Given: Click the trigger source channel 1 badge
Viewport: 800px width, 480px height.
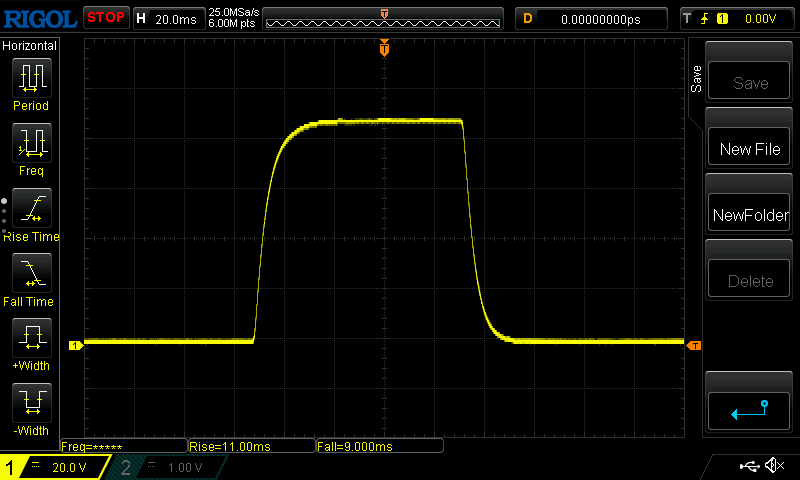Looking at the screenshot, I should (x=722, y=19).
